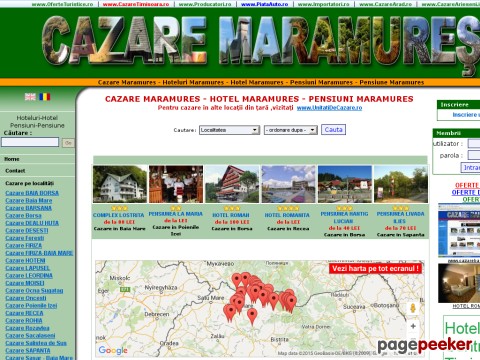Viewport: 480px width, 360px height.
Task: Open Cazare BAIA BORSA link
Action: [x=32, y=193]
